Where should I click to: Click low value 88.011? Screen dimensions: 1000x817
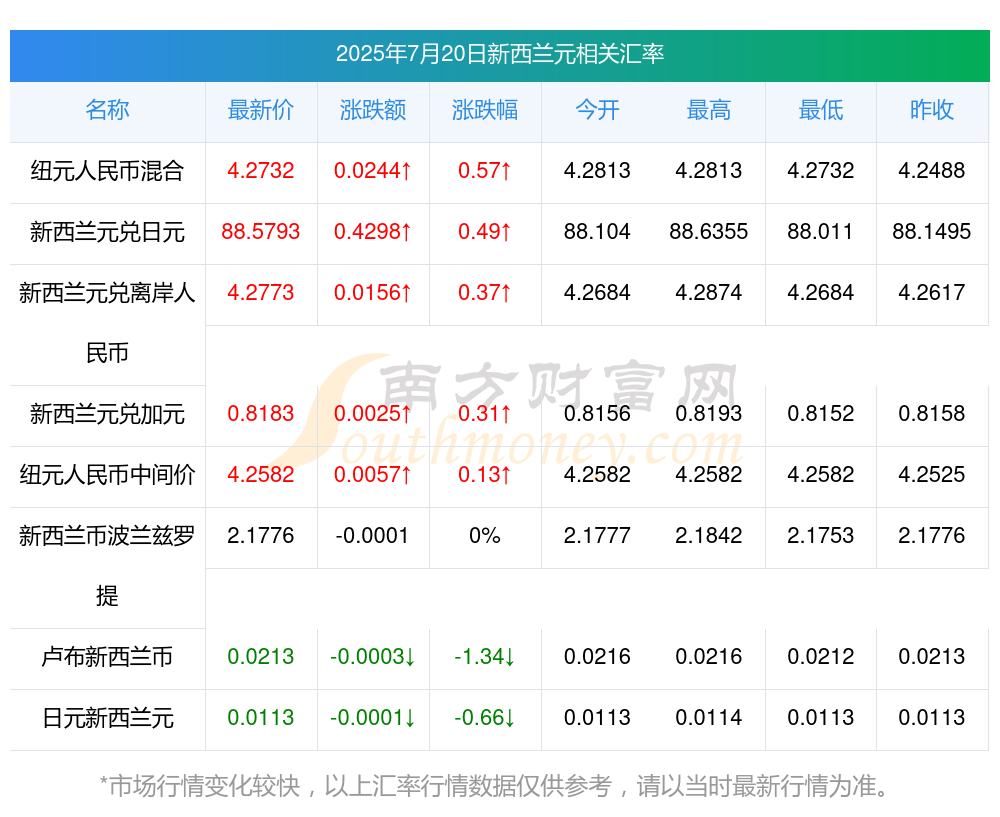coord(821,232)
